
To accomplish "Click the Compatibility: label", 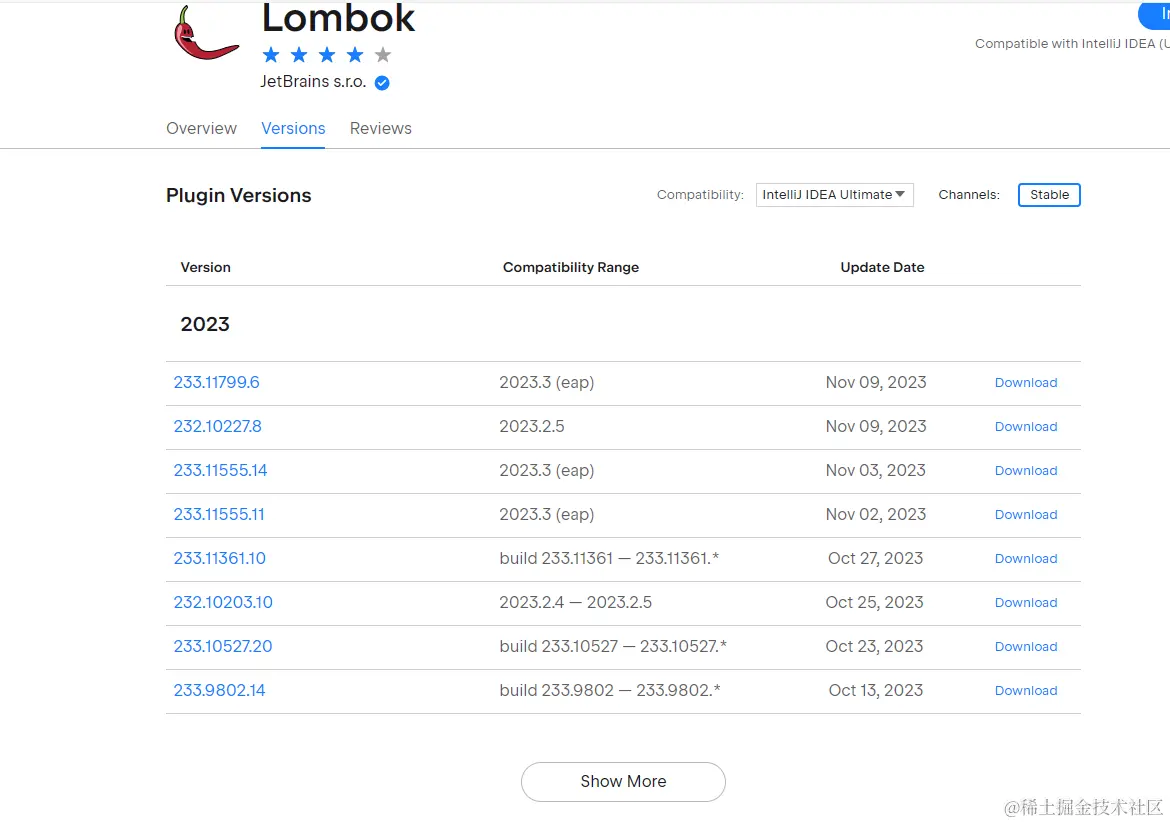I will (x=700, y=195).
